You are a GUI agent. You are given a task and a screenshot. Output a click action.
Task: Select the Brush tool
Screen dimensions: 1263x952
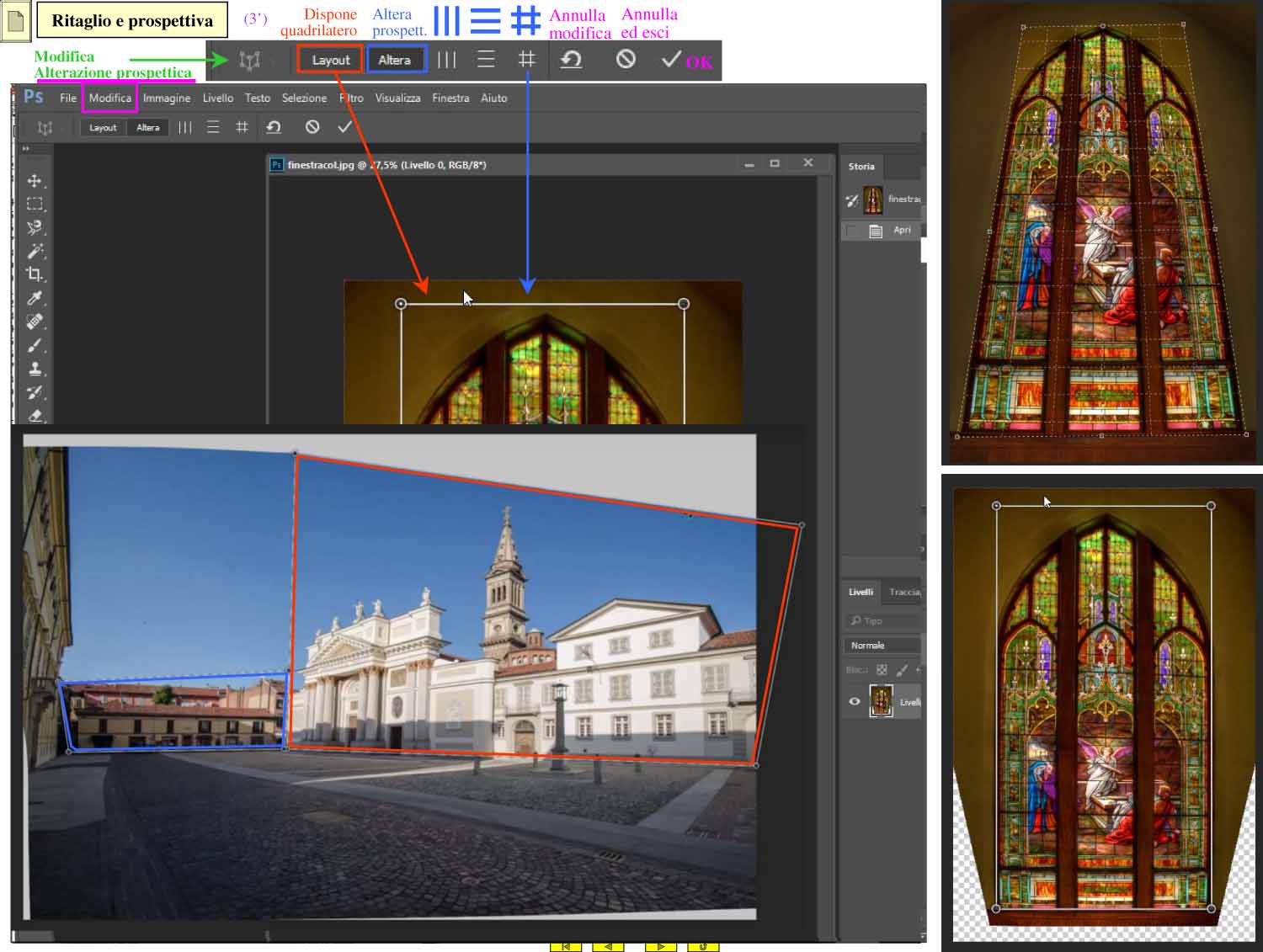tap(35, 345)
